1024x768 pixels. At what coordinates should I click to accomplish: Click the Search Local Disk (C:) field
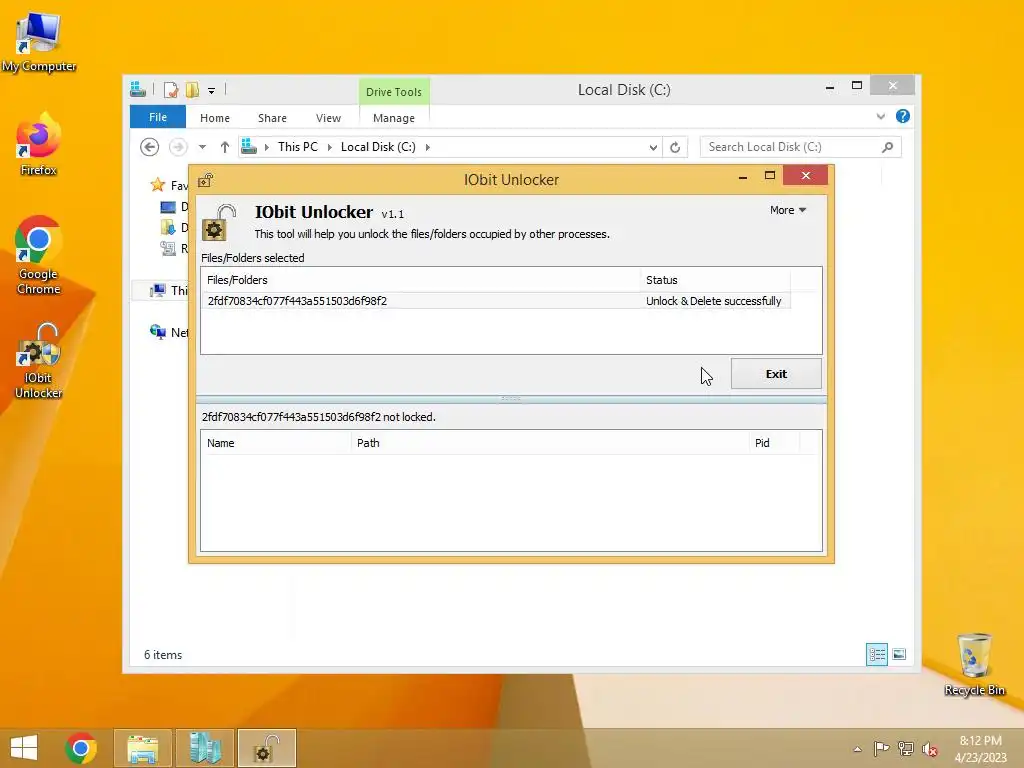[801, 147]
